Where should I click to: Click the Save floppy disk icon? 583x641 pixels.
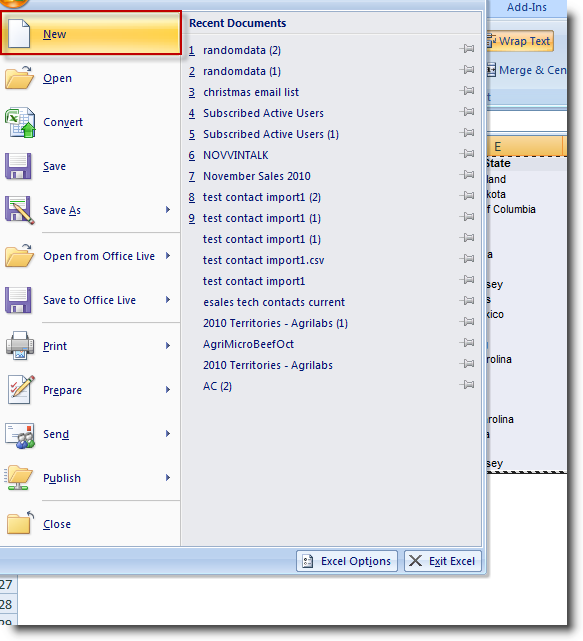[x=18, y=166]
